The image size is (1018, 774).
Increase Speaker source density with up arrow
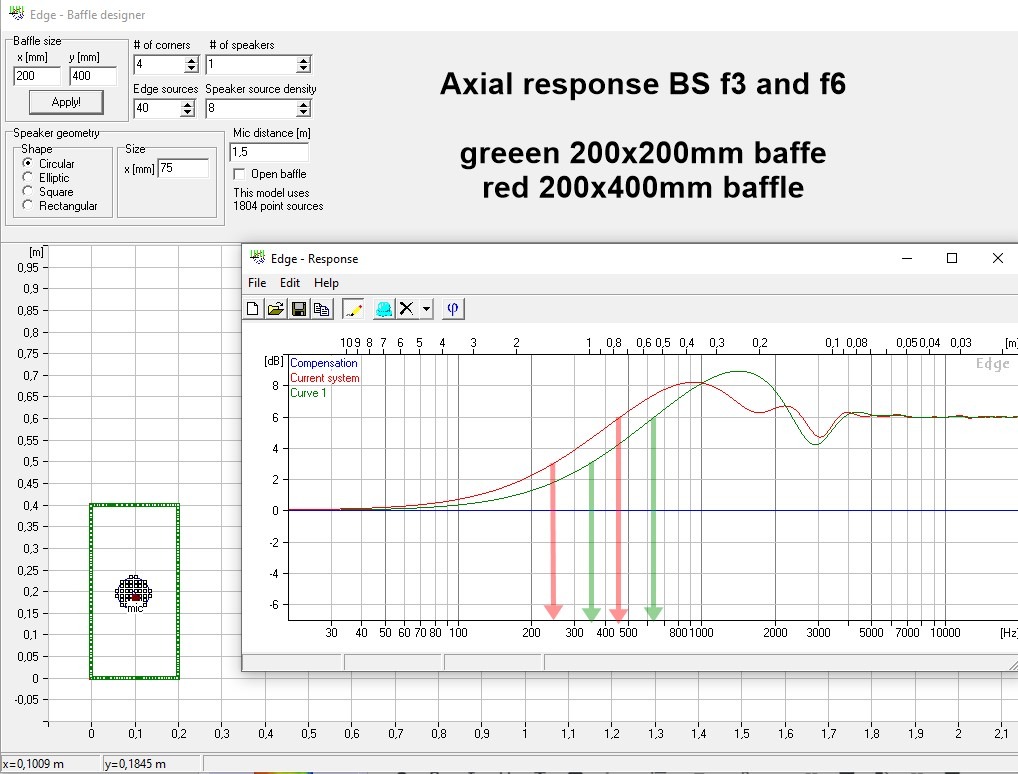coord(303,104)
